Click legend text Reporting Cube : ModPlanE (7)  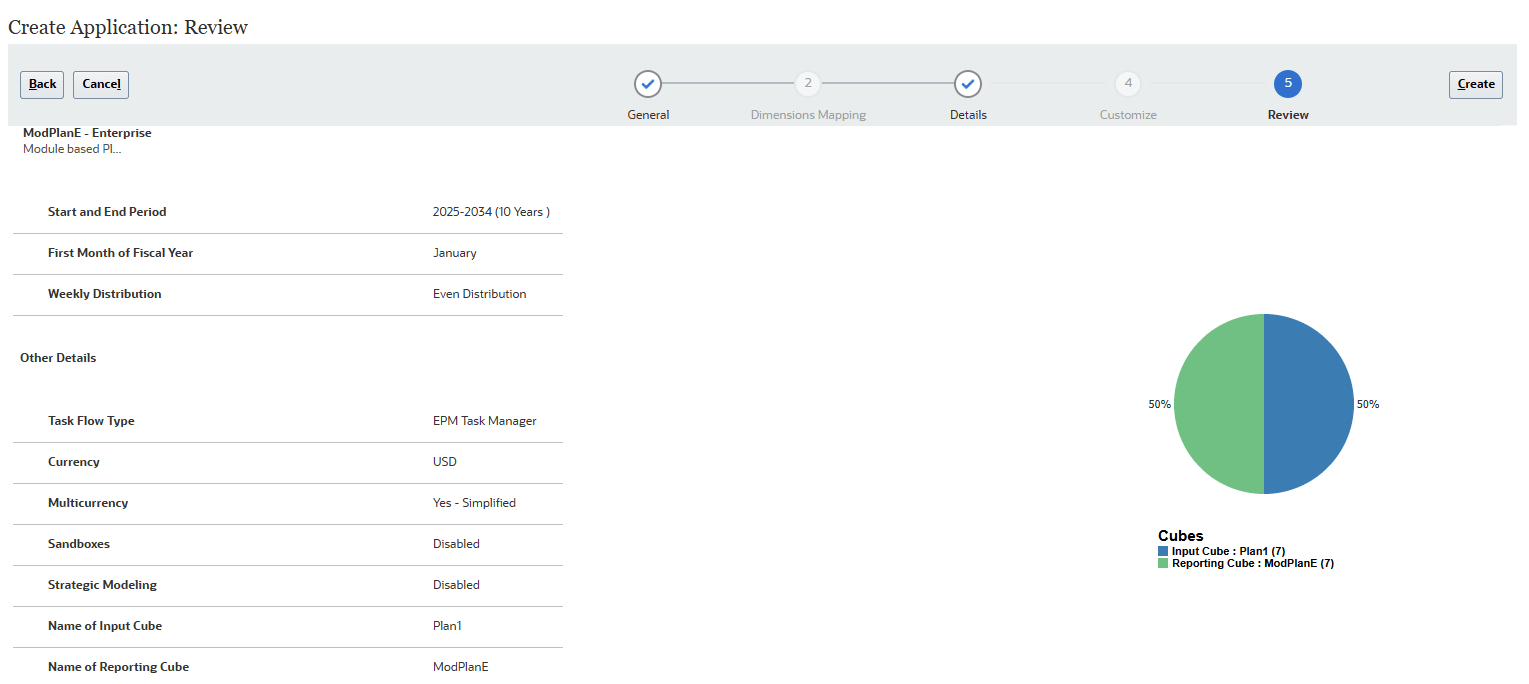coord(1253,563)
